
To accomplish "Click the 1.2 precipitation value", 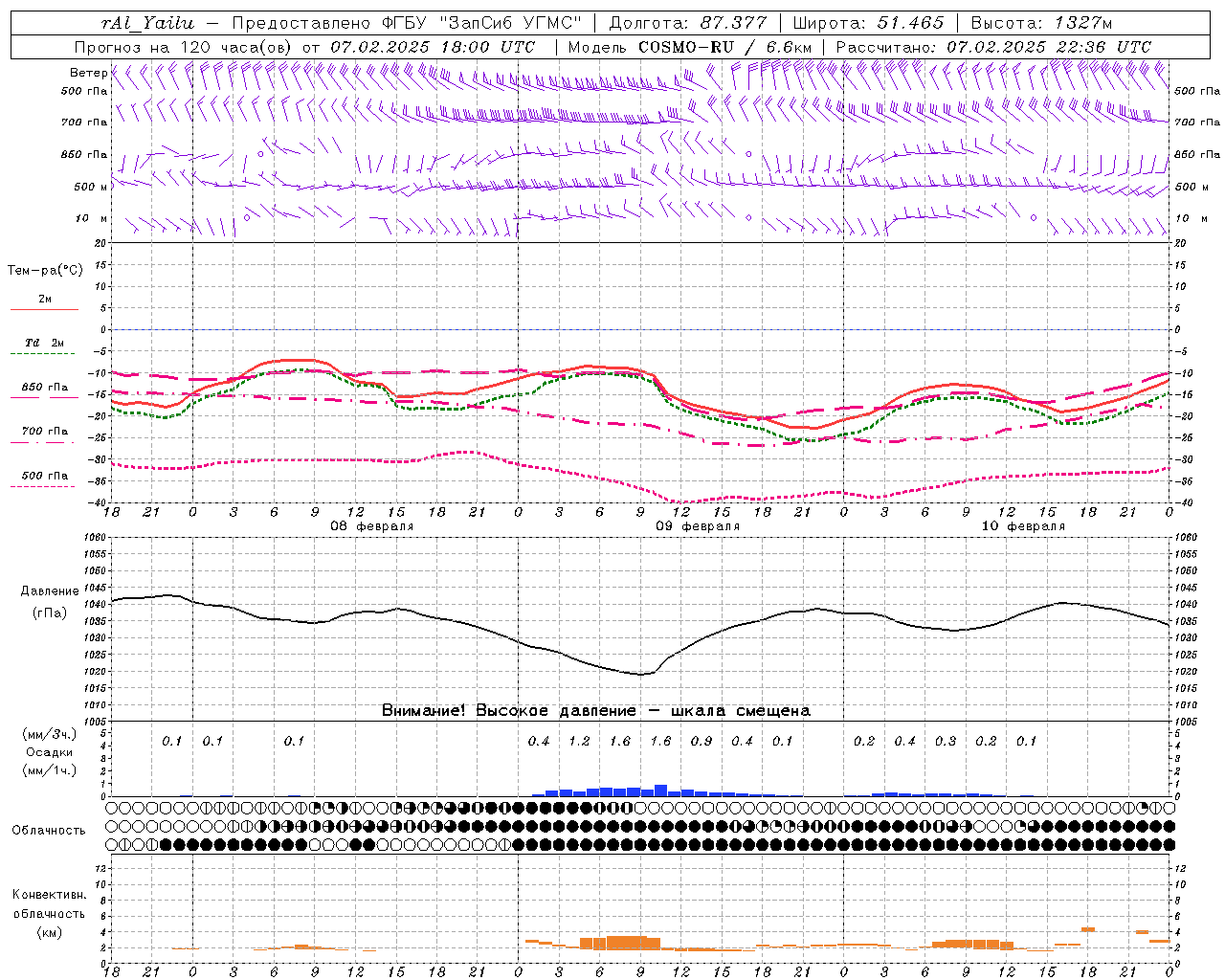I will (x=579, y=741).
